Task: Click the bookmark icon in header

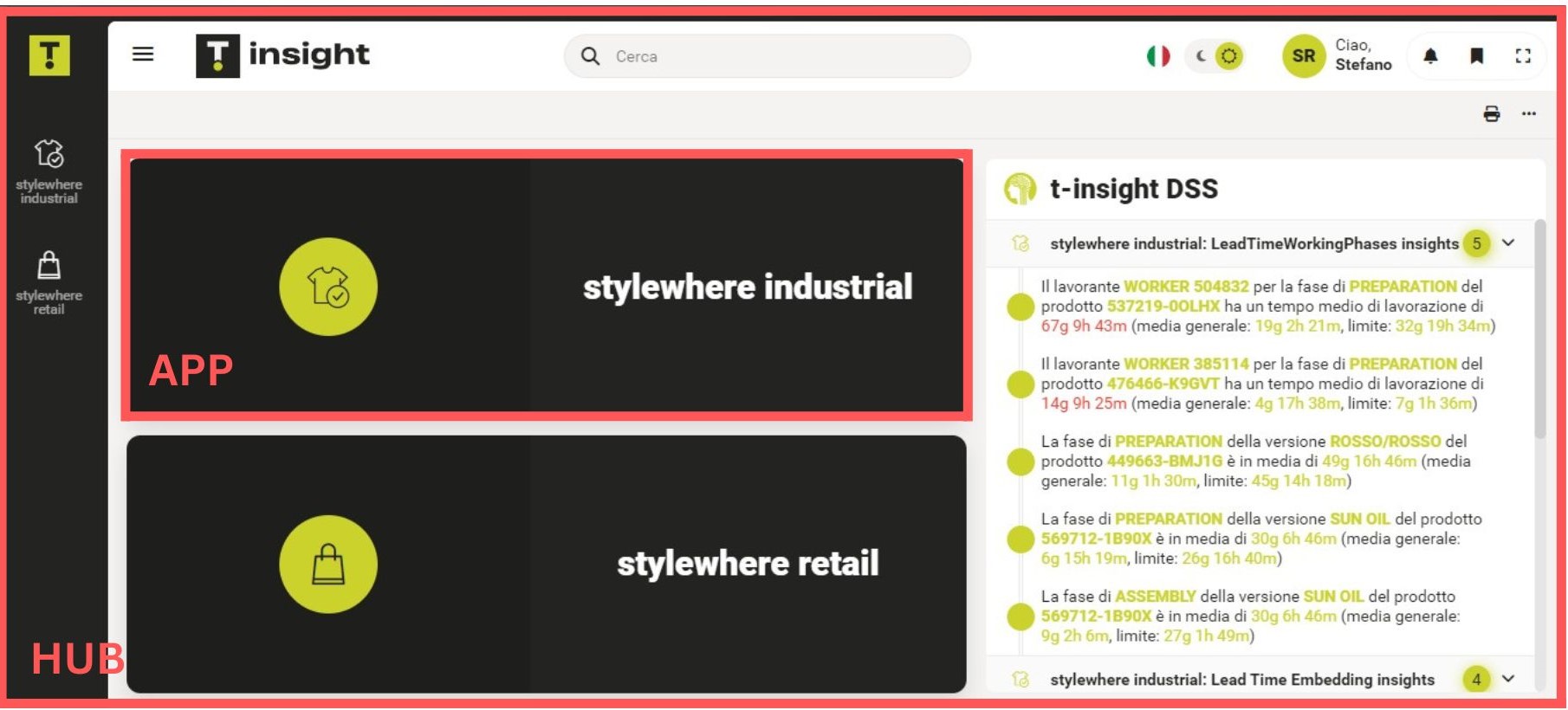Action: tap(1477, 56)
